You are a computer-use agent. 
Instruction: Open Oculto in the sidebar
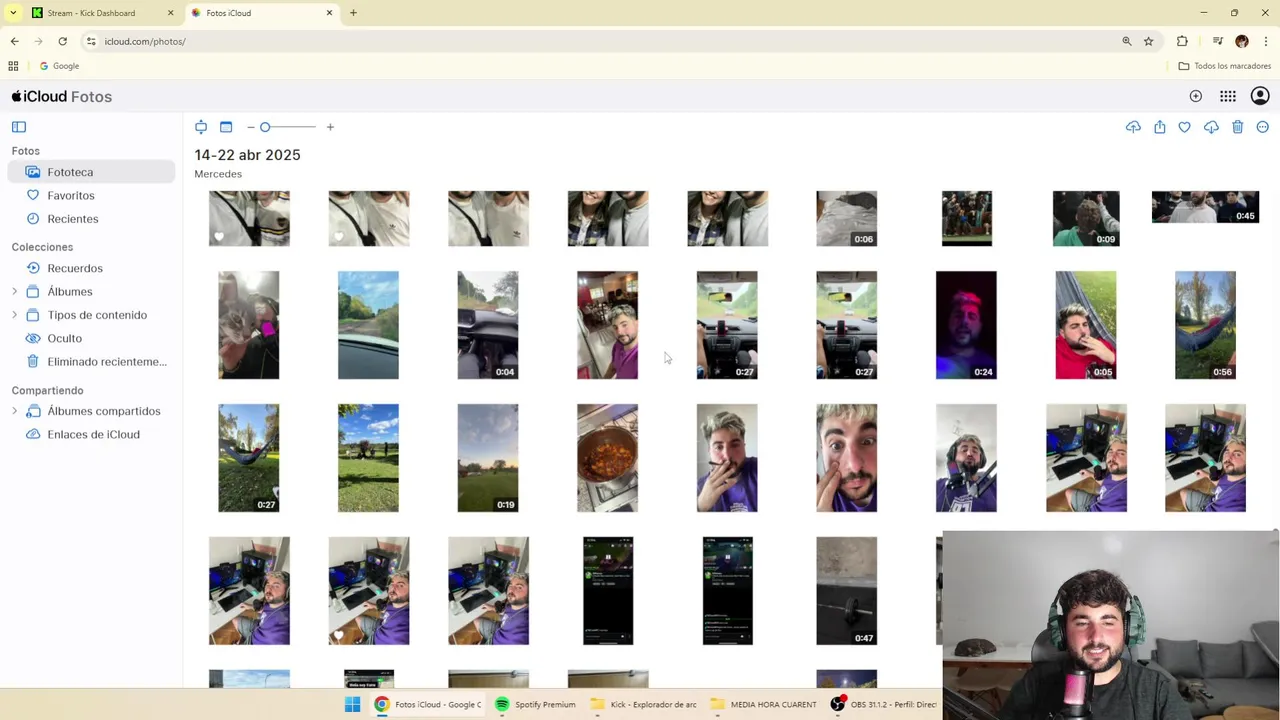click(x=91, y=338)
